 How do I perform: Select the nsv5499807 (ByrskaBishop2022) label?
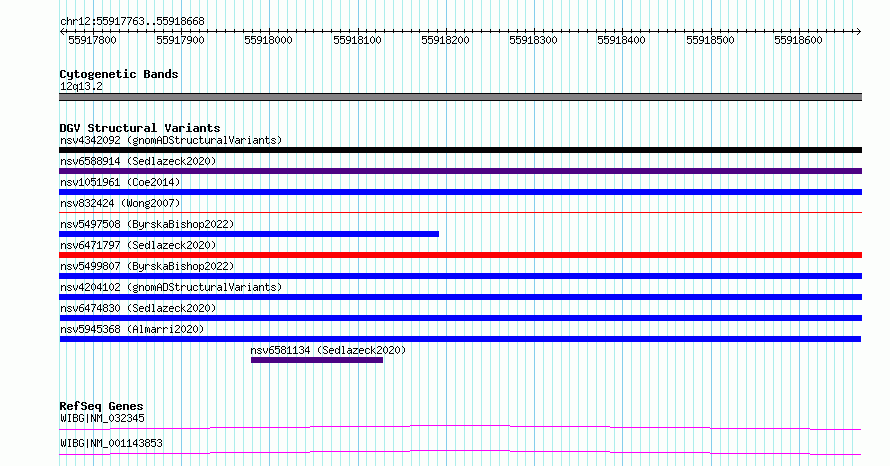(x=147, y=266)
